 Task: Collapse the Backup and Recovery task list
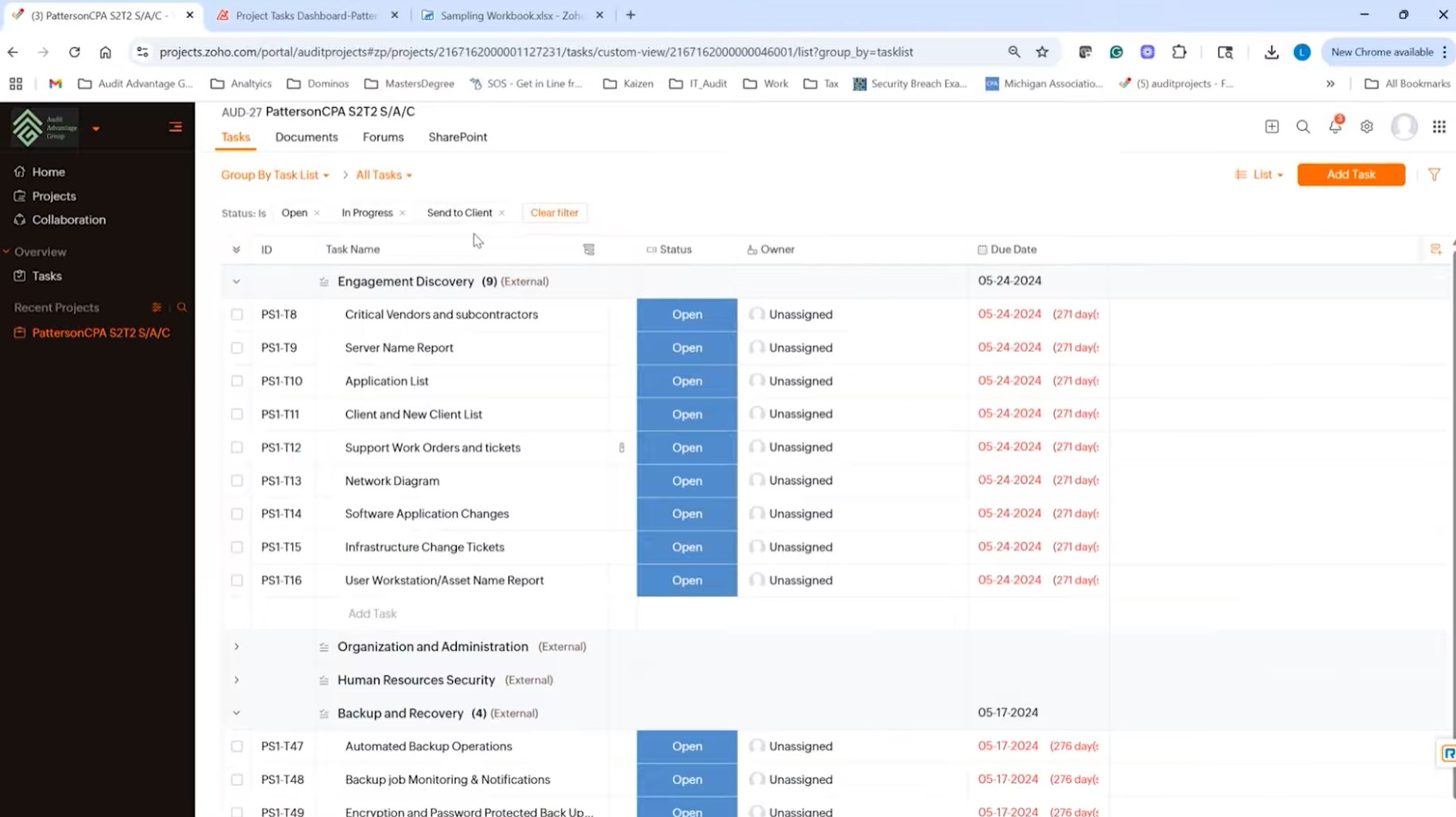pos(236,714)
